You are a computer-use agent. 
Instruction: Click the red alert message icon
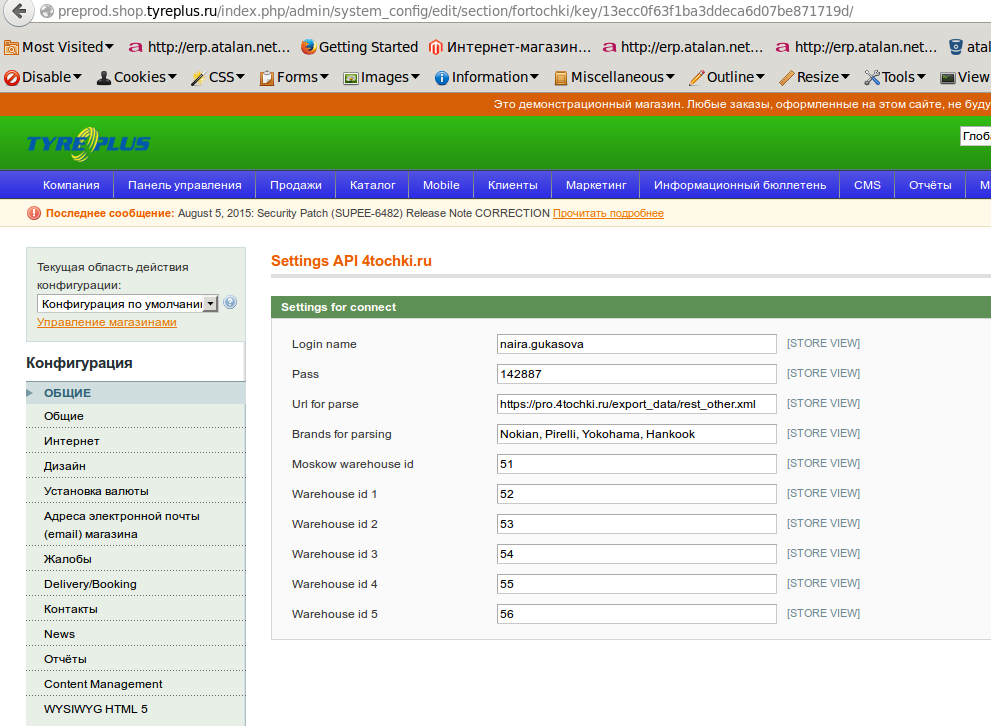[x=33, y=214]
